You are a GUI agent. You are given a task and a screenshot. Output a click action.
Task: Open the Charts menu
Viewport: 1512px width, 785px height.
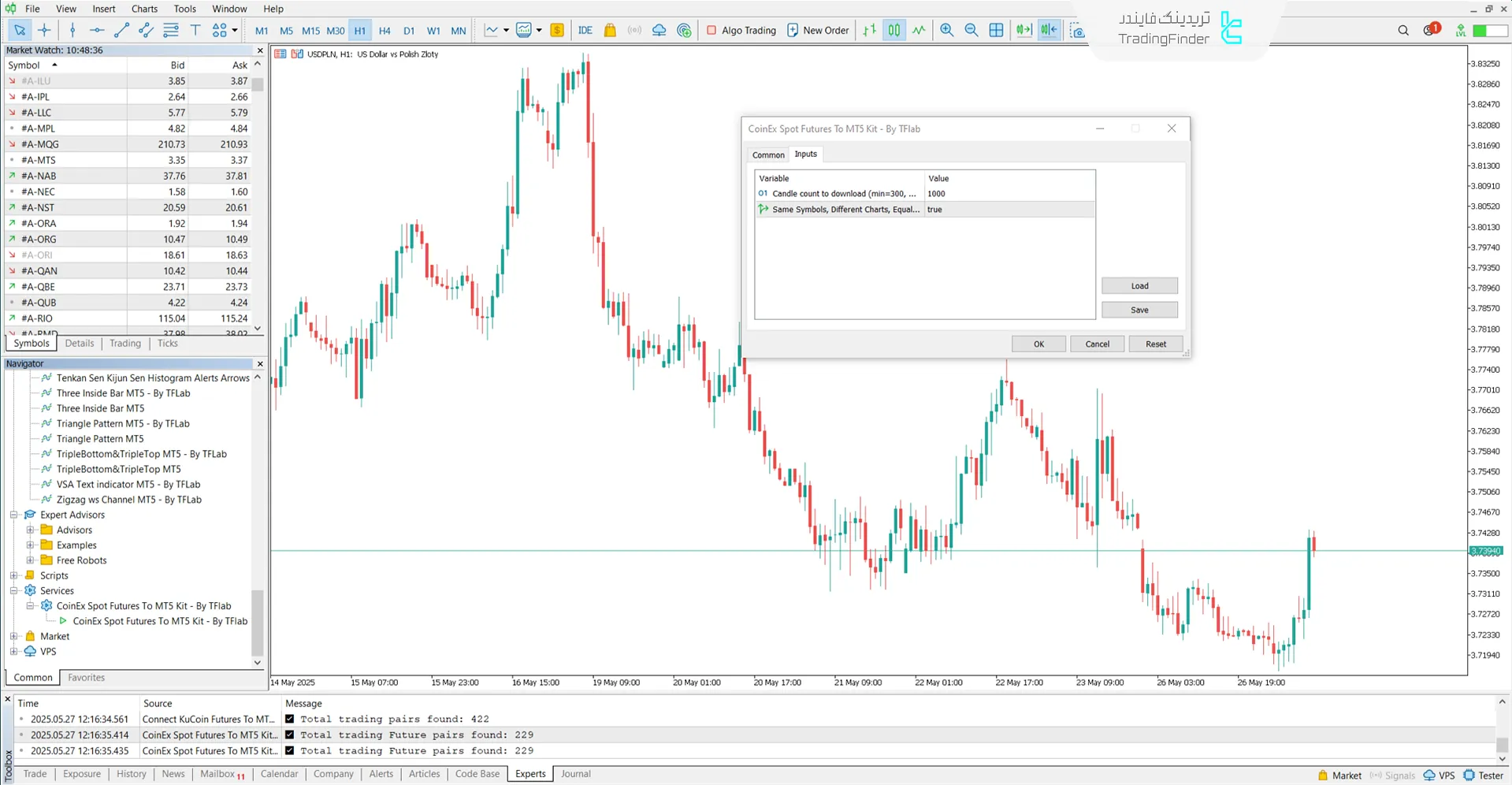pos(144,9)
